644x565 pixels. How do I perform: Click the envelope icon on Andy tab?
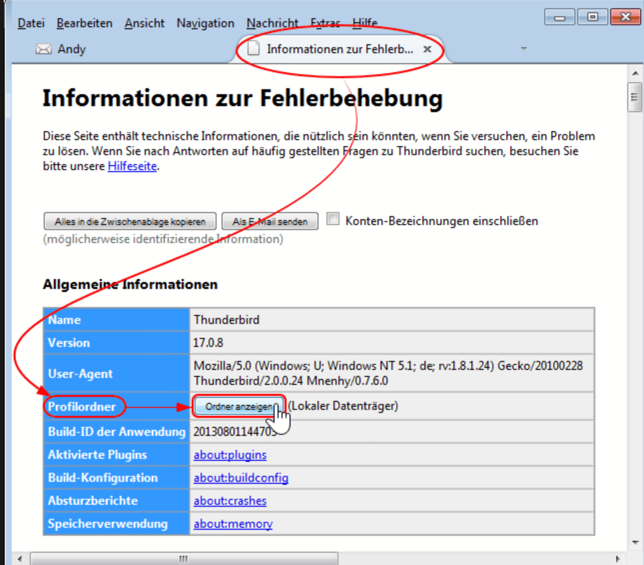[44, 49]
